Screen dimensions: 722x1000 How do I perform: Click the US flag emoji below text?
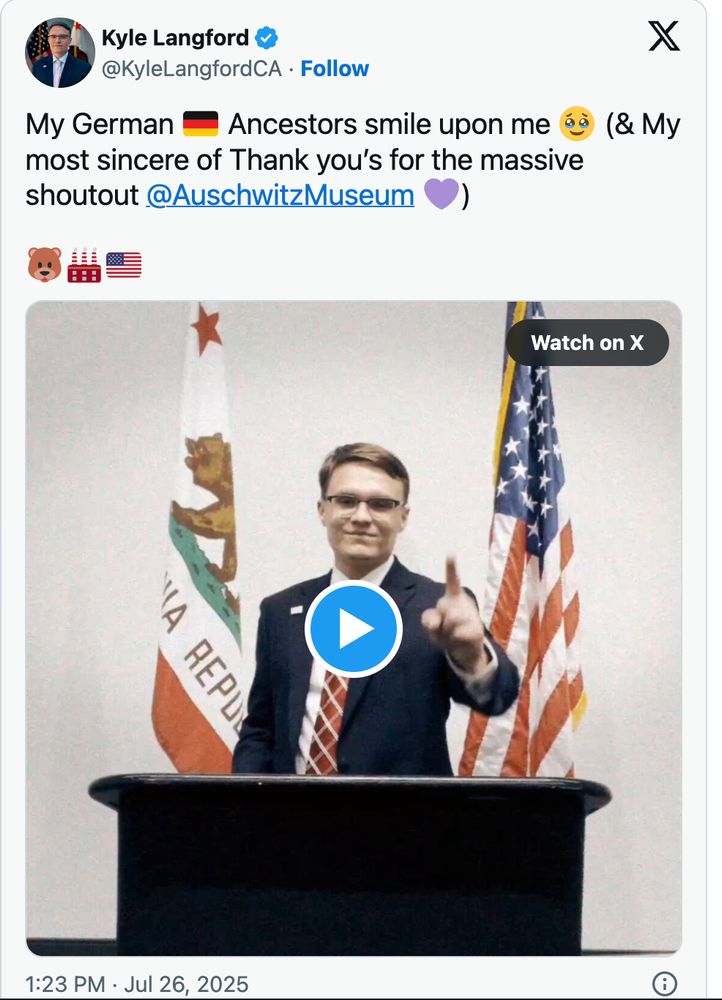[x=124, y=265]
